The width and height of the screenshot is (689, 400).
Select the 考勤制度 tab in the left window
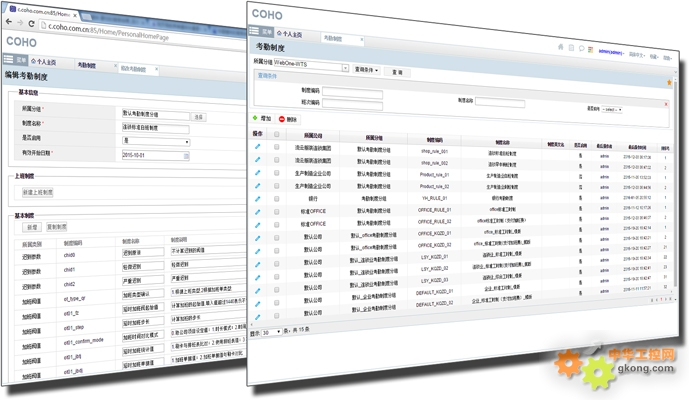[x=88, y=65]
